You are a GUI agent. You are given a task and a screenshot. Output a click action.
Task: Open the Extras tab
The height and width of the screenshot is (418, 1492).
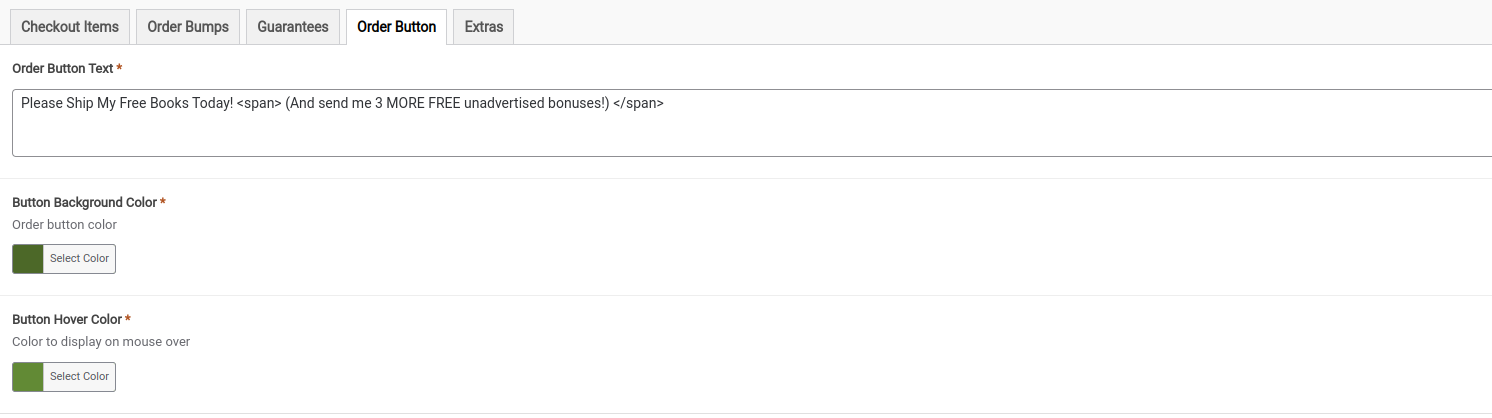tap(483, 27)
